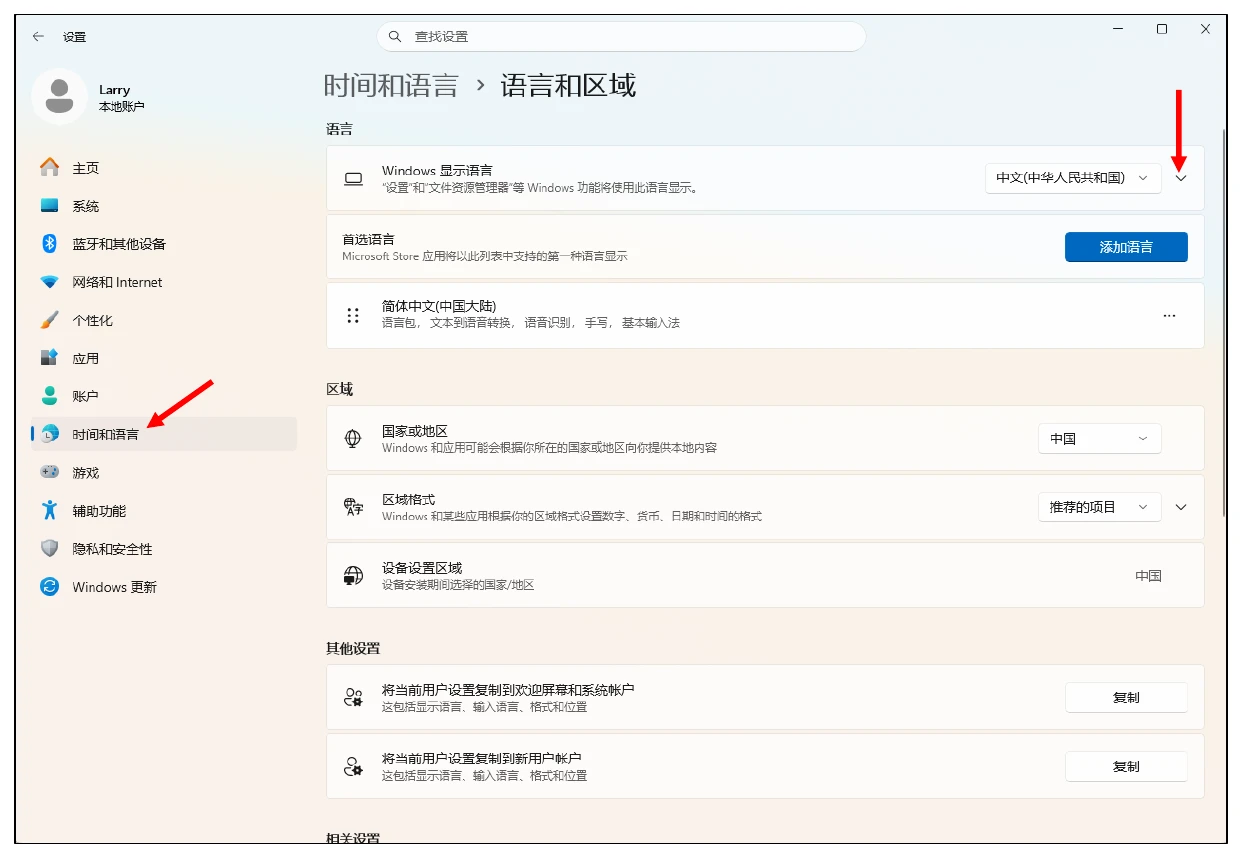The height and width of the screenshot is (858, 1242).
Task: Open the 中文(中华人民共和国) display language dropdown
Action: (x=1073, y=178)
